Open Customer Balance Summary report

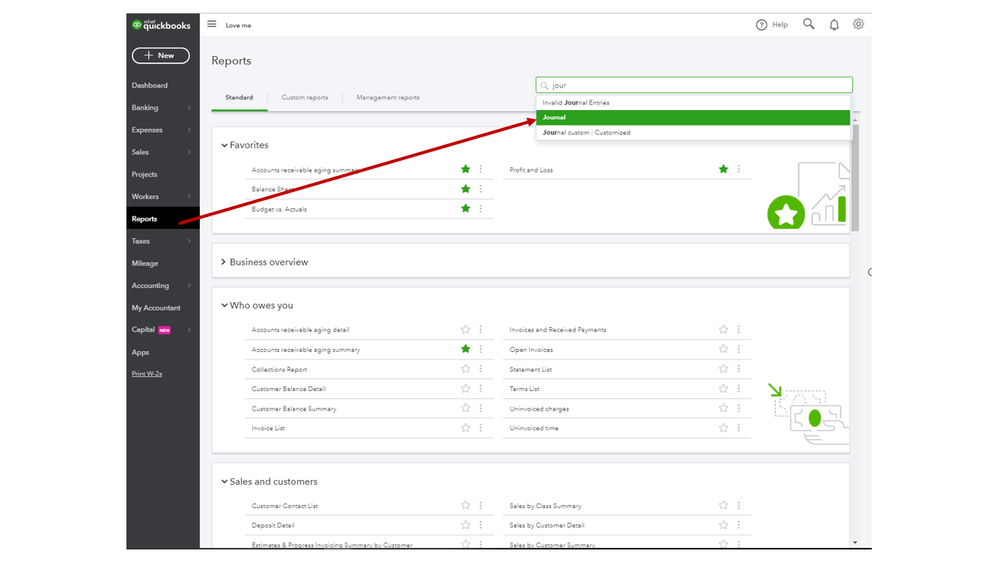[x=294, y=409]
